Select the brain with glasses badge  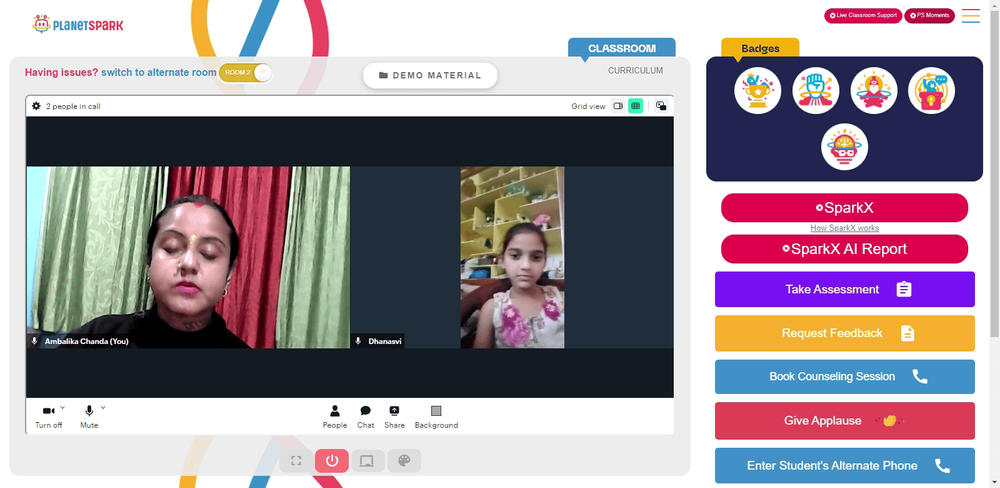coord(844,147)
